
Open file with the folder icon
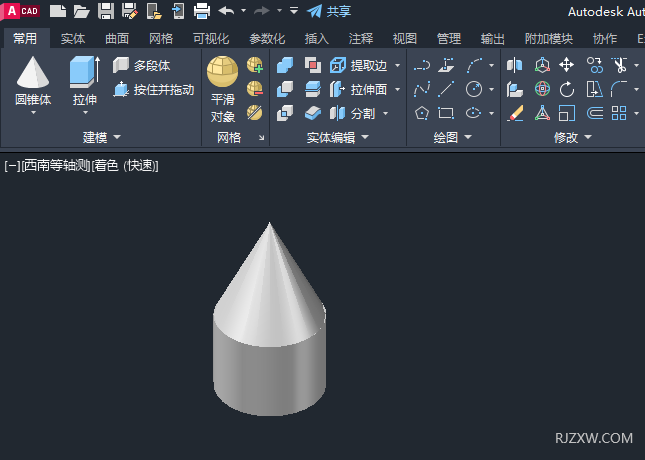82,11
